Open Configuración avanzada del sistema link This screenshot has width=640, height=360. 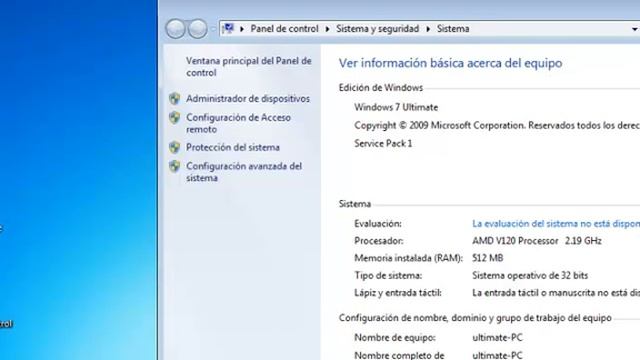(x=244, y=172)
